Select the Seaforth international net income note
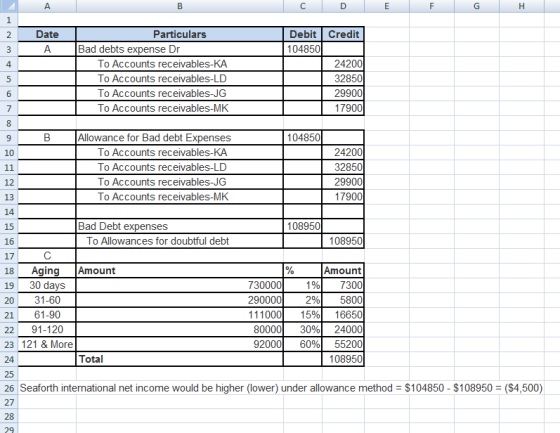 click(281, 388)
